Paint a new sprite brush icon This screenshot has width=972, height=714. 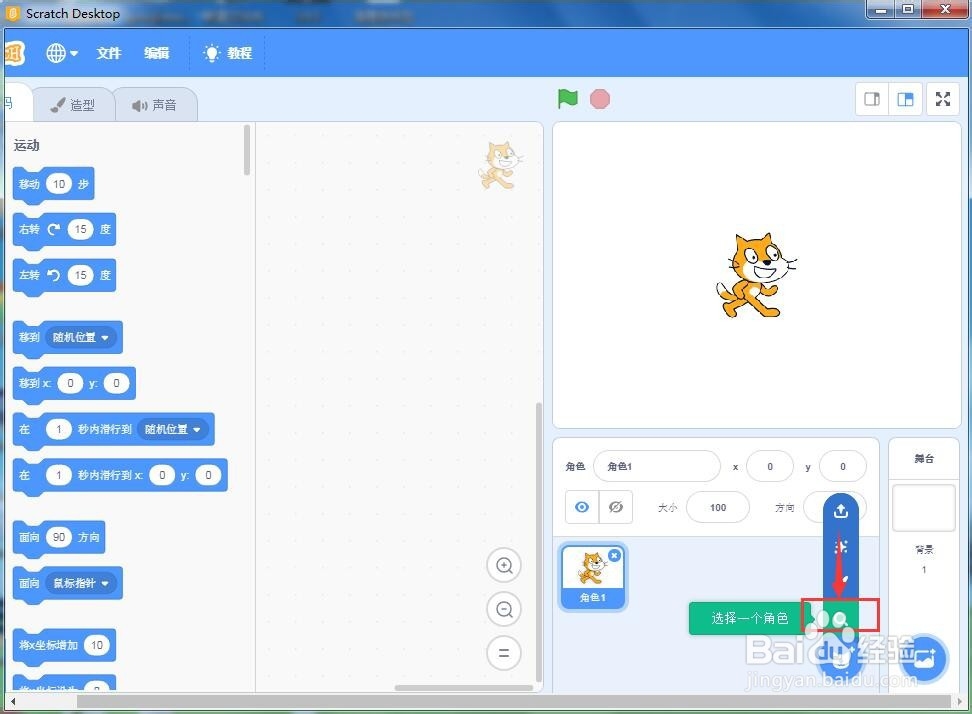(841, 581)
